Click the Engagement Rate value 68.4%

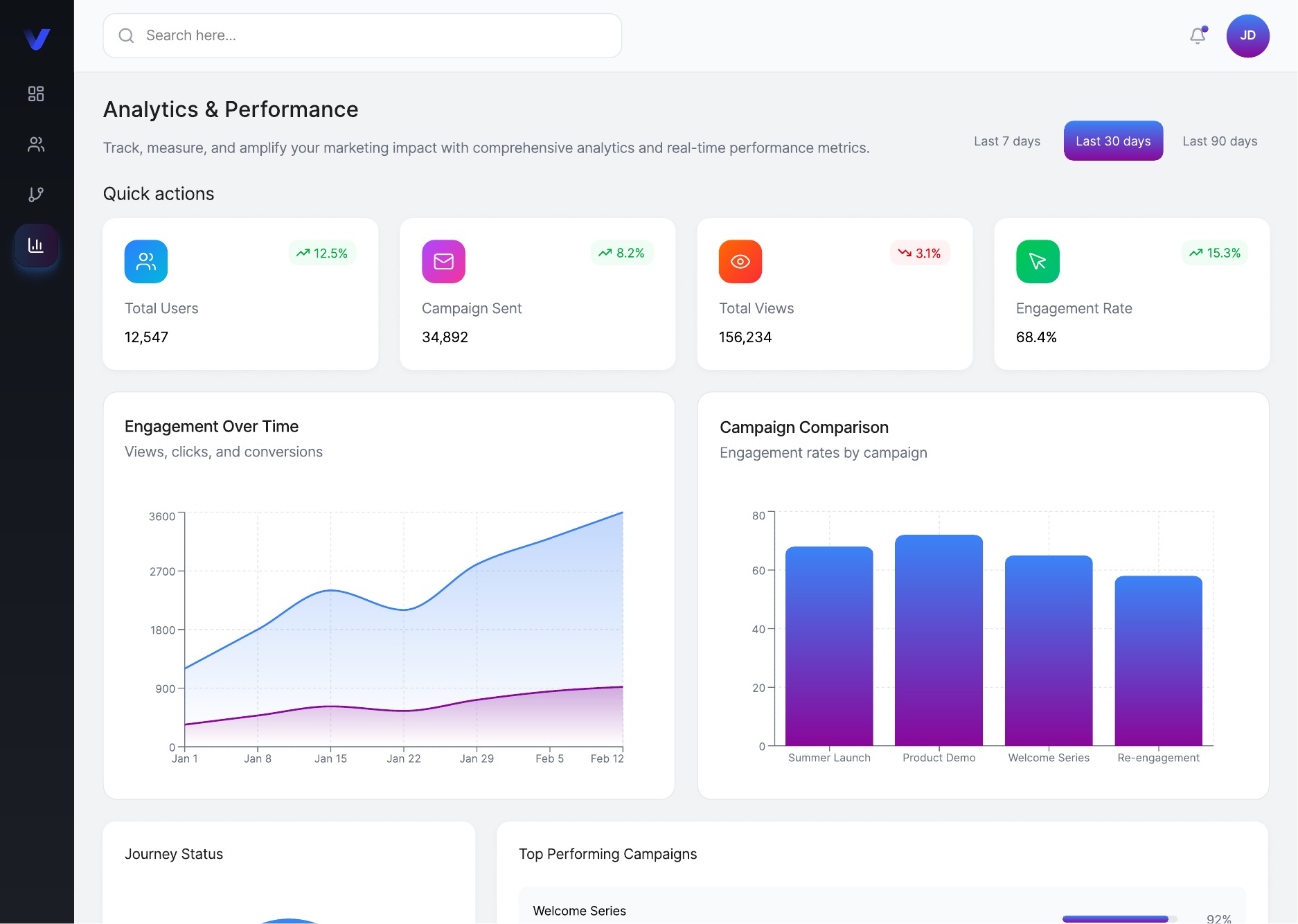pos(1036,337)
